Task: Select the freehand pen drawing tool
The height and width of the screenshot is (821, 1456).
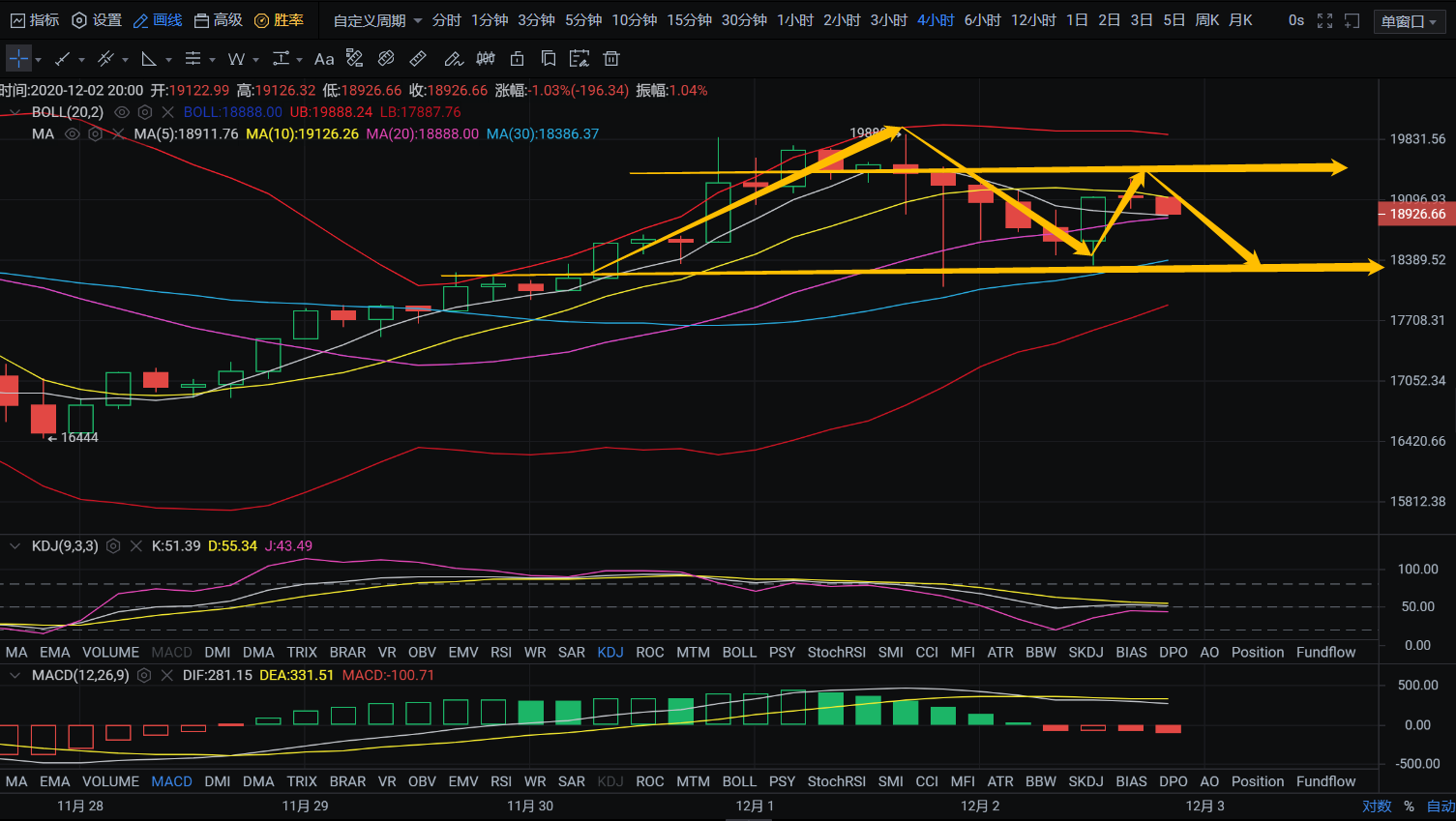Action: (x=453, y=59)
